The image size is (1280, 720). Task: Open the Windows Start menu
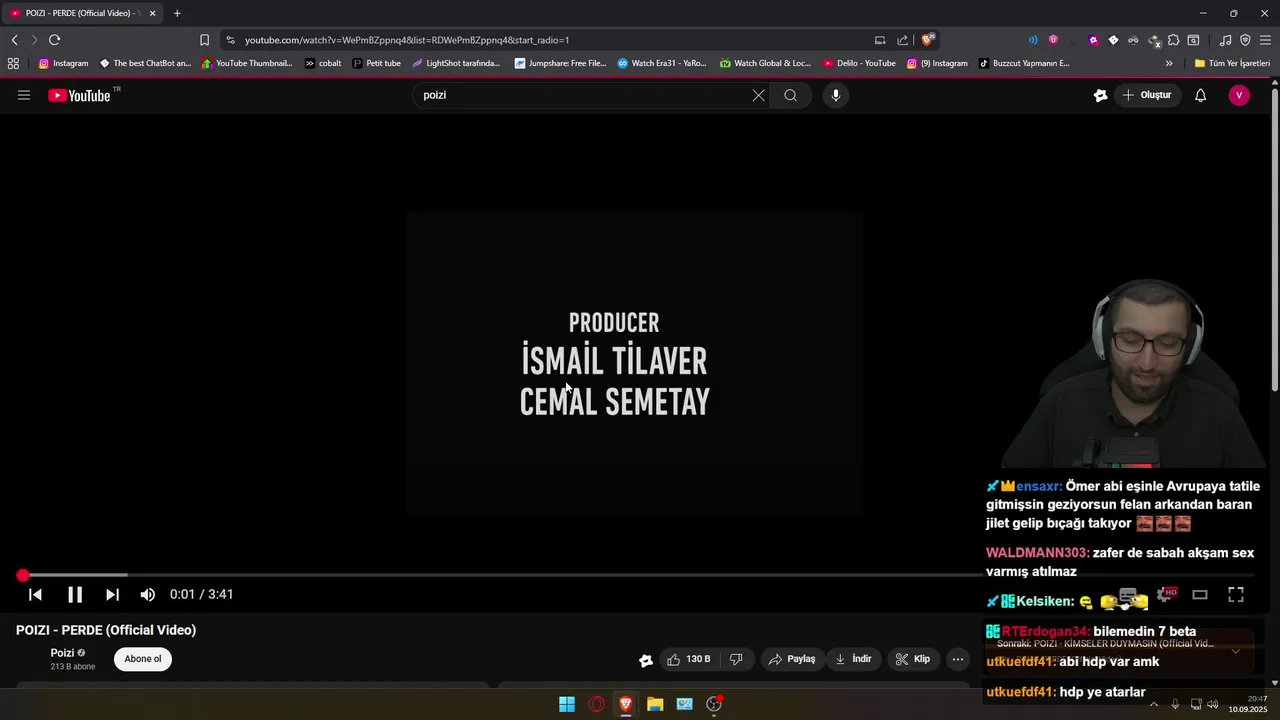[567, 704]
